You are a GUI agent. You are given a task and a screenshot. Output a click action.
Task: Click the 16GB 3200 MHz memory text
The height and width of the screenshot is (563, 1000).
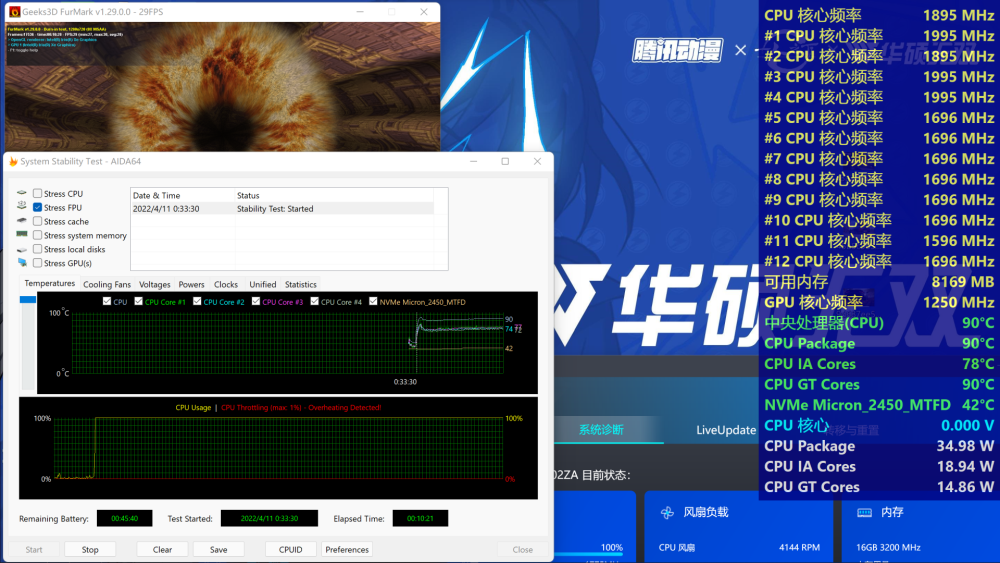tap(888, 547)
